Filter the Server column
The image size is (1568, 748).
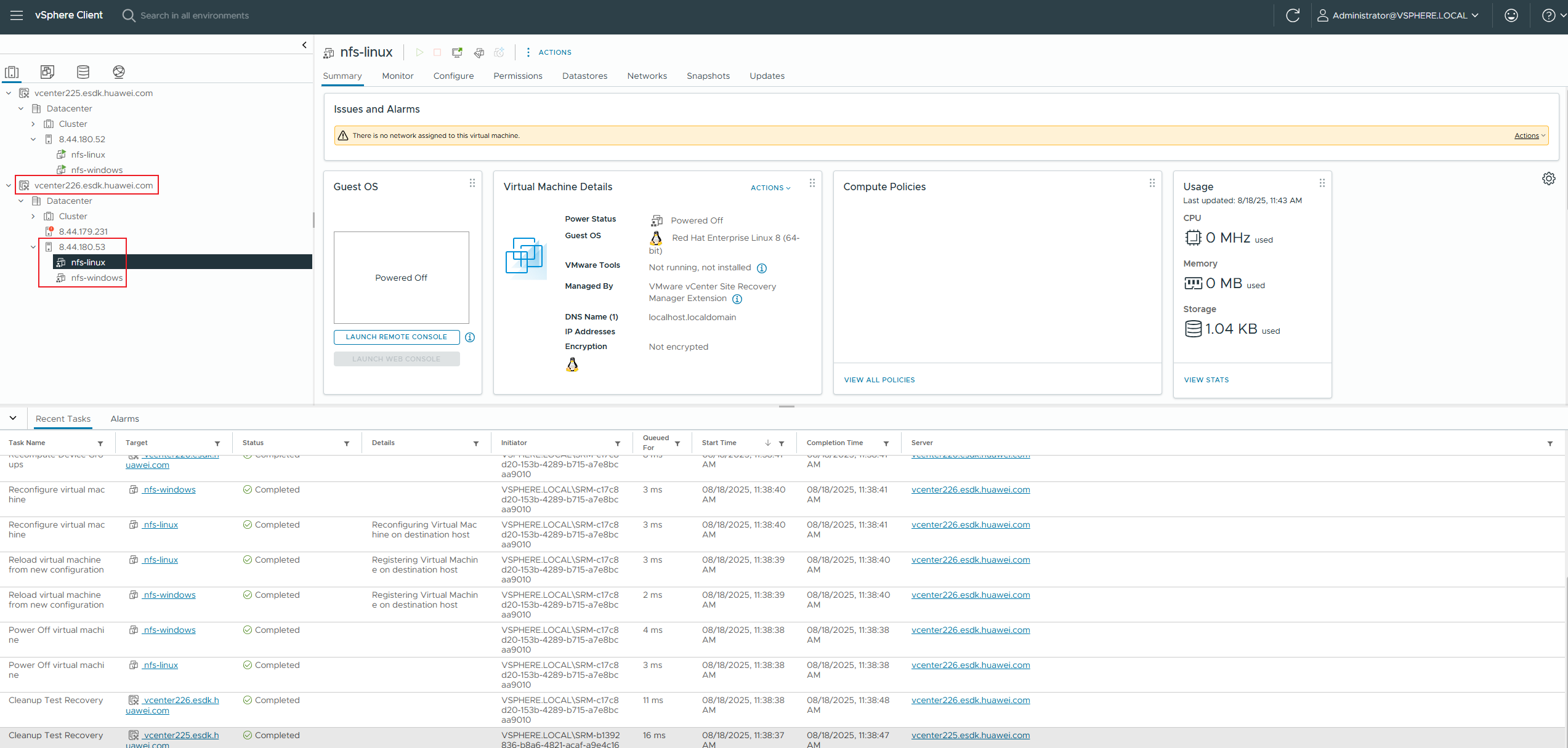click(1550, 443)
